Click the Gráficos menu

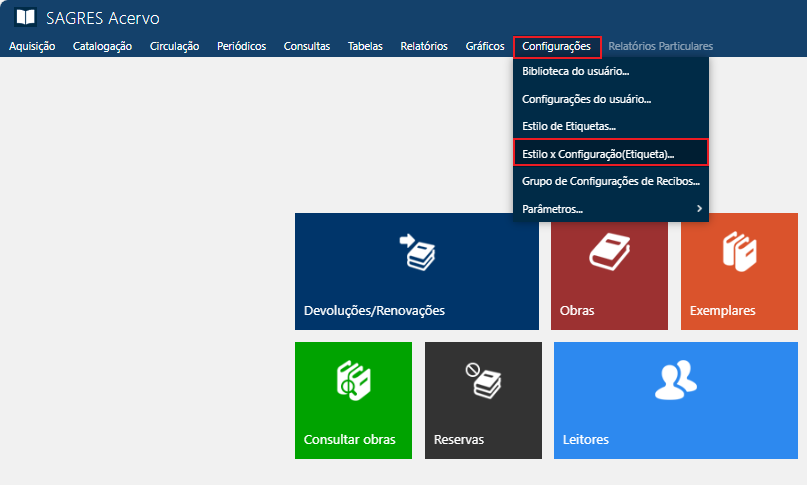pyautogui.click(x=485, y=46)
